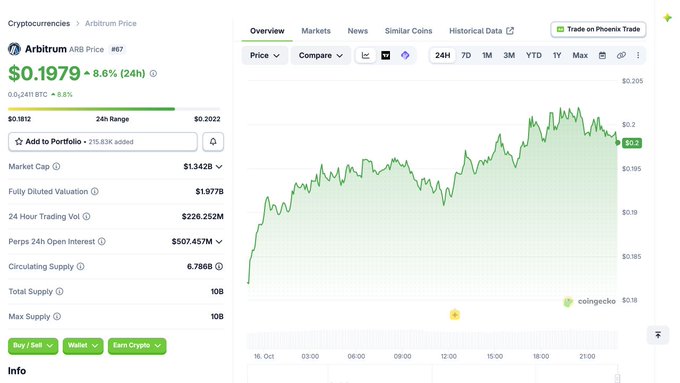The image size is (680, 383).
Task: Click the Arbitrum Price breadcrumb
Action: point(111,23)
